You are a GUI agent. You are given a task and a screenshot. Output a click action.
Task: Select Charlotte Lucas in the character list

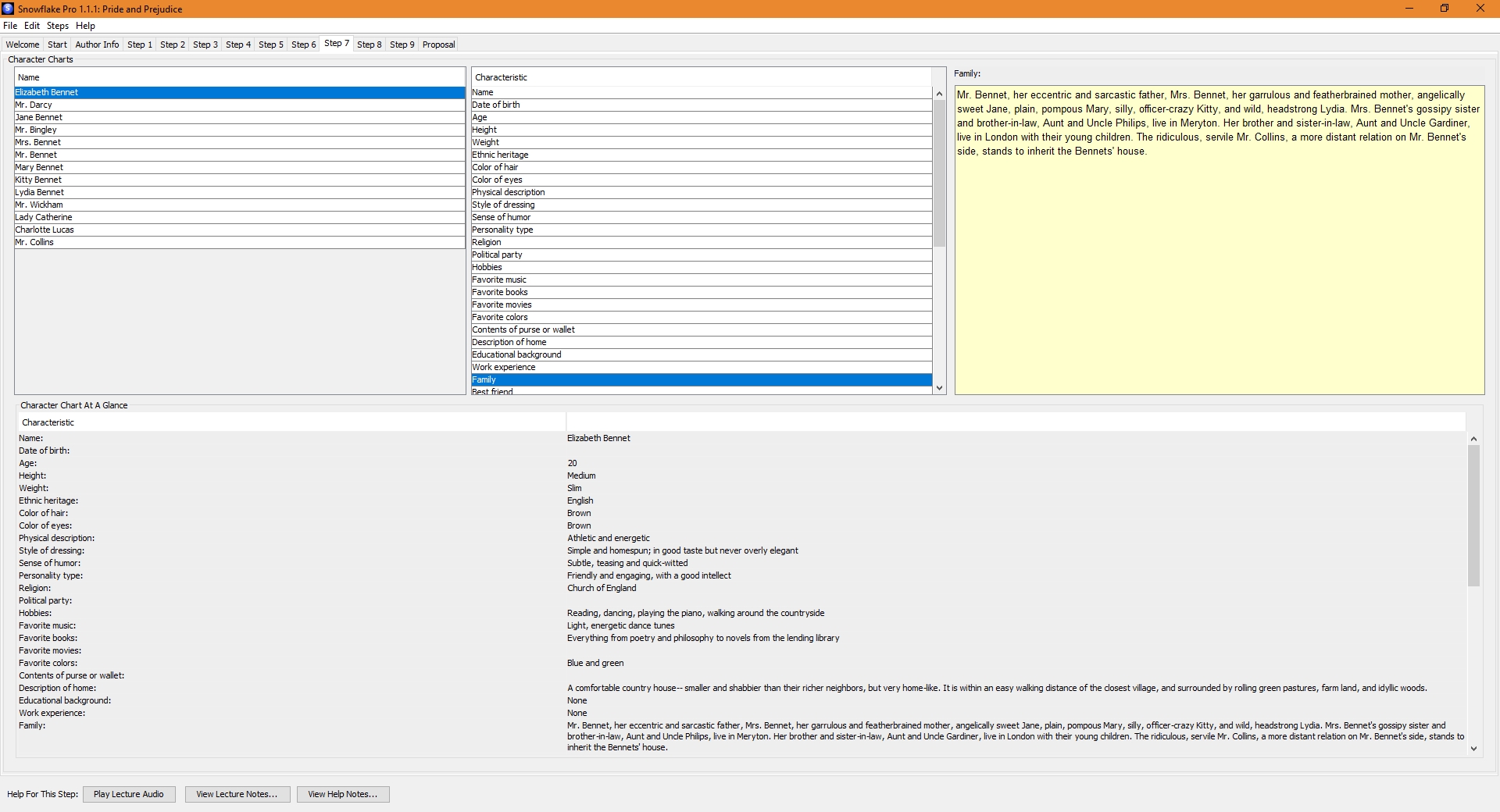[x=240, y=230]
